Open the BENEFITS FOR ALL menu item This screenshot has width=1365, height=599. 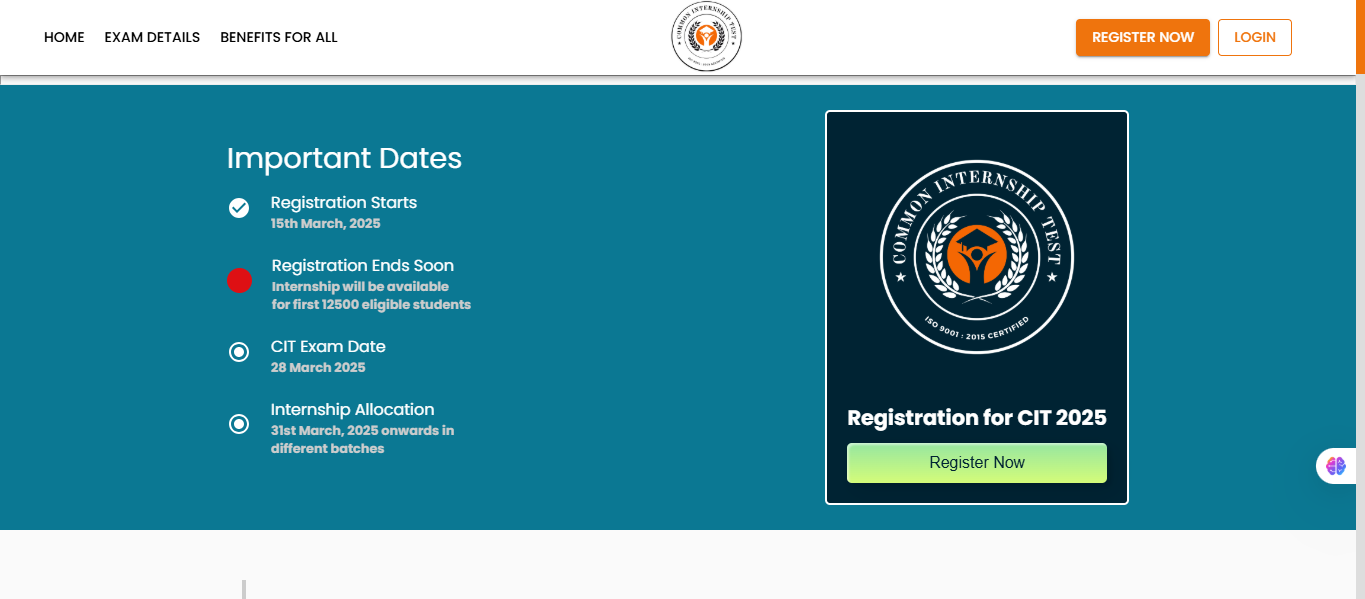point(279,37)
